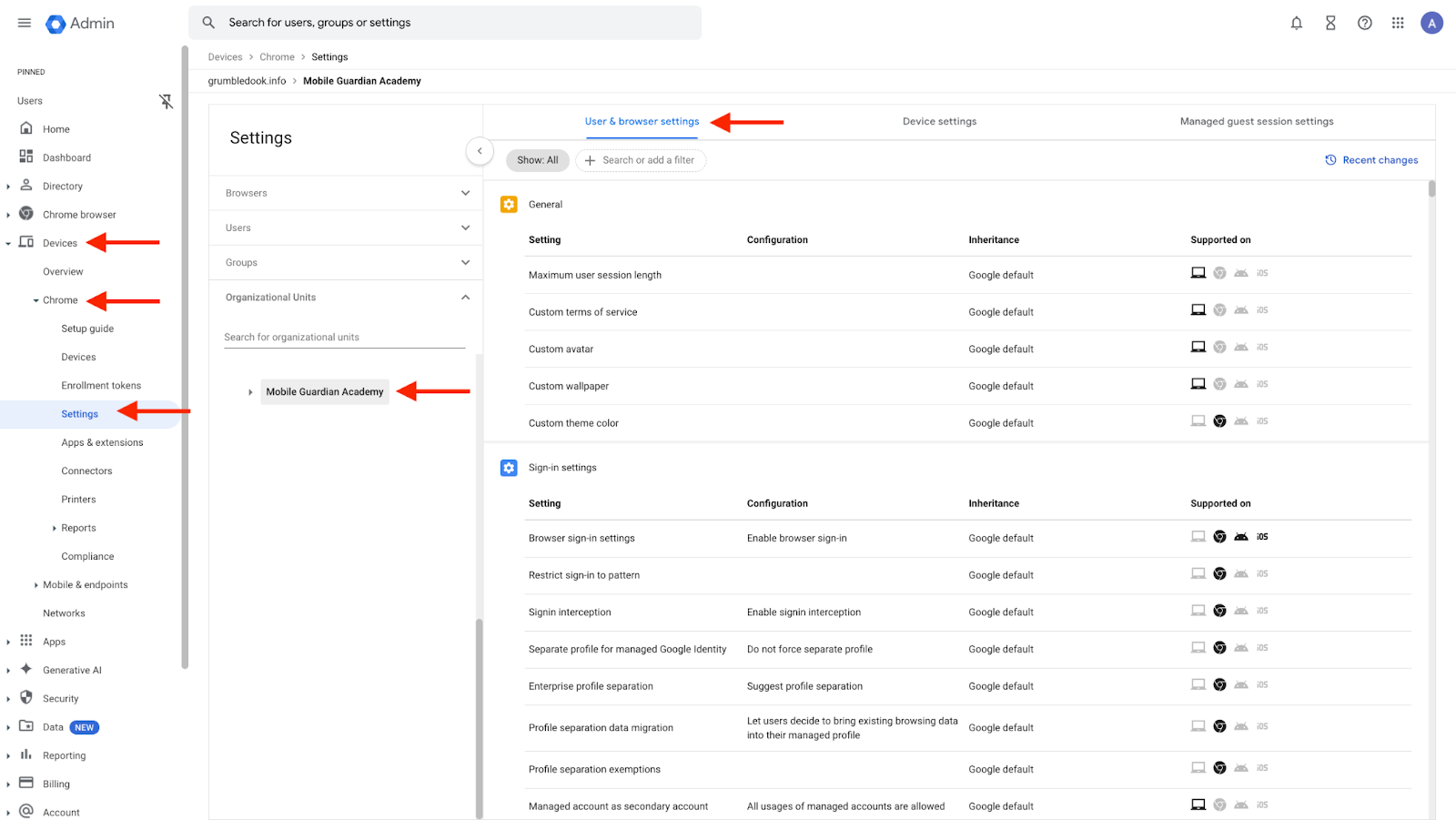Viewport: 1456px width, 820px height.
Task: Collapse the Organizational Units section
Action: pyautogui.click(x=465, y=298)
